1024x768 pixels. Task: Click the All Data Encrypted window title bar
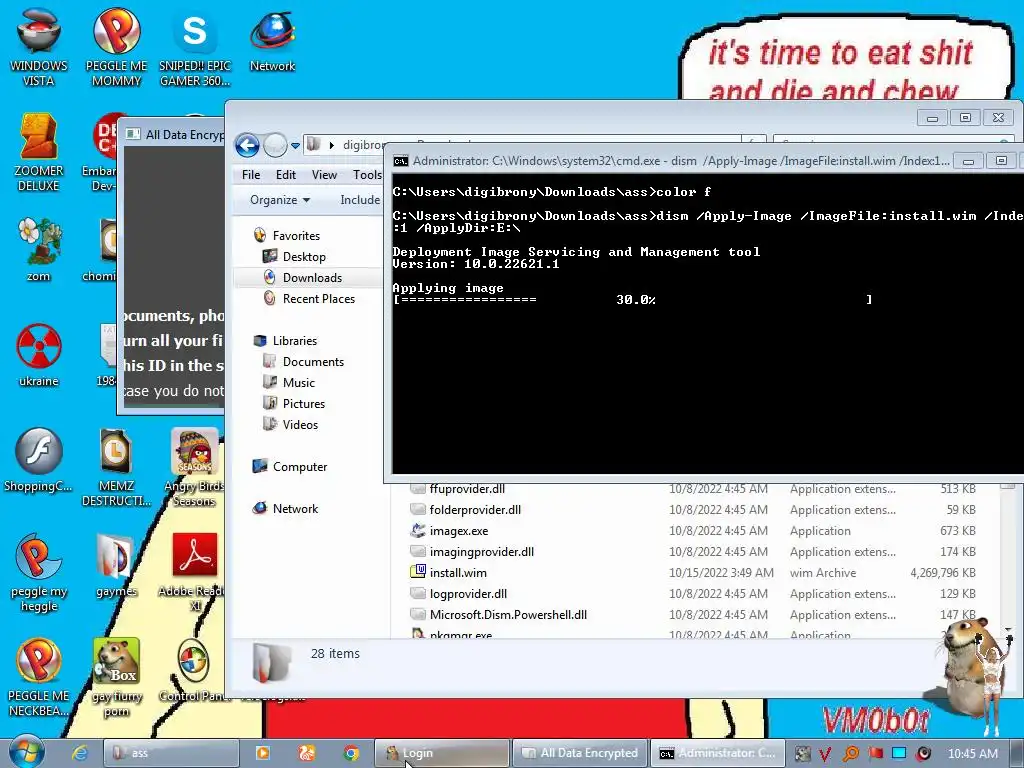(173, 135)
